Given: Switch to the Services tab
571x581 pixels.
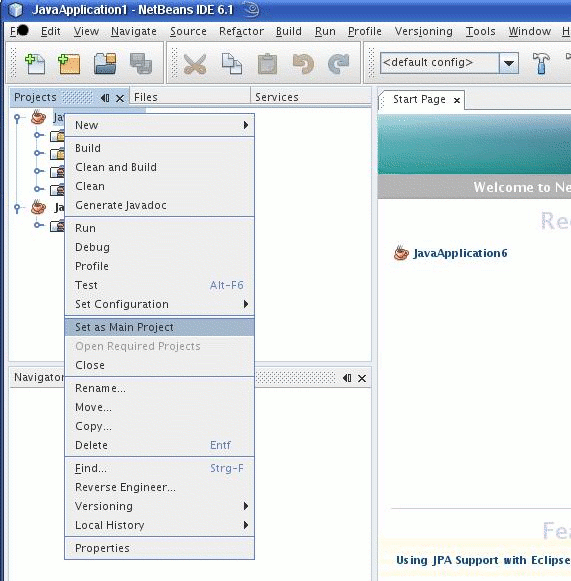Looking at the screenshot, I should 311,97.
